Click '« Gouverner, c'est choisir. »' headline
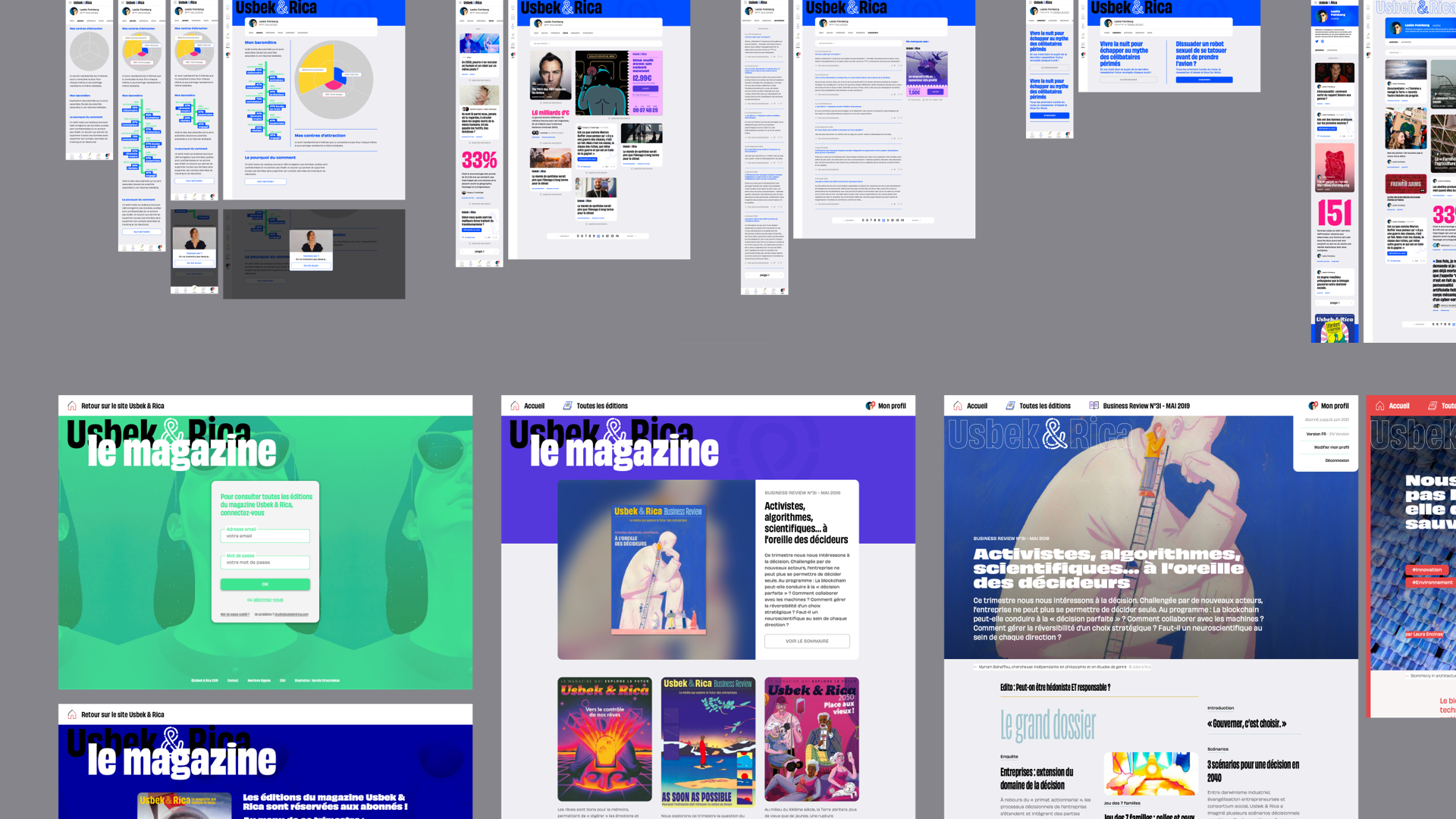This screenshot has width=1456, height=819. point(1247,723)
